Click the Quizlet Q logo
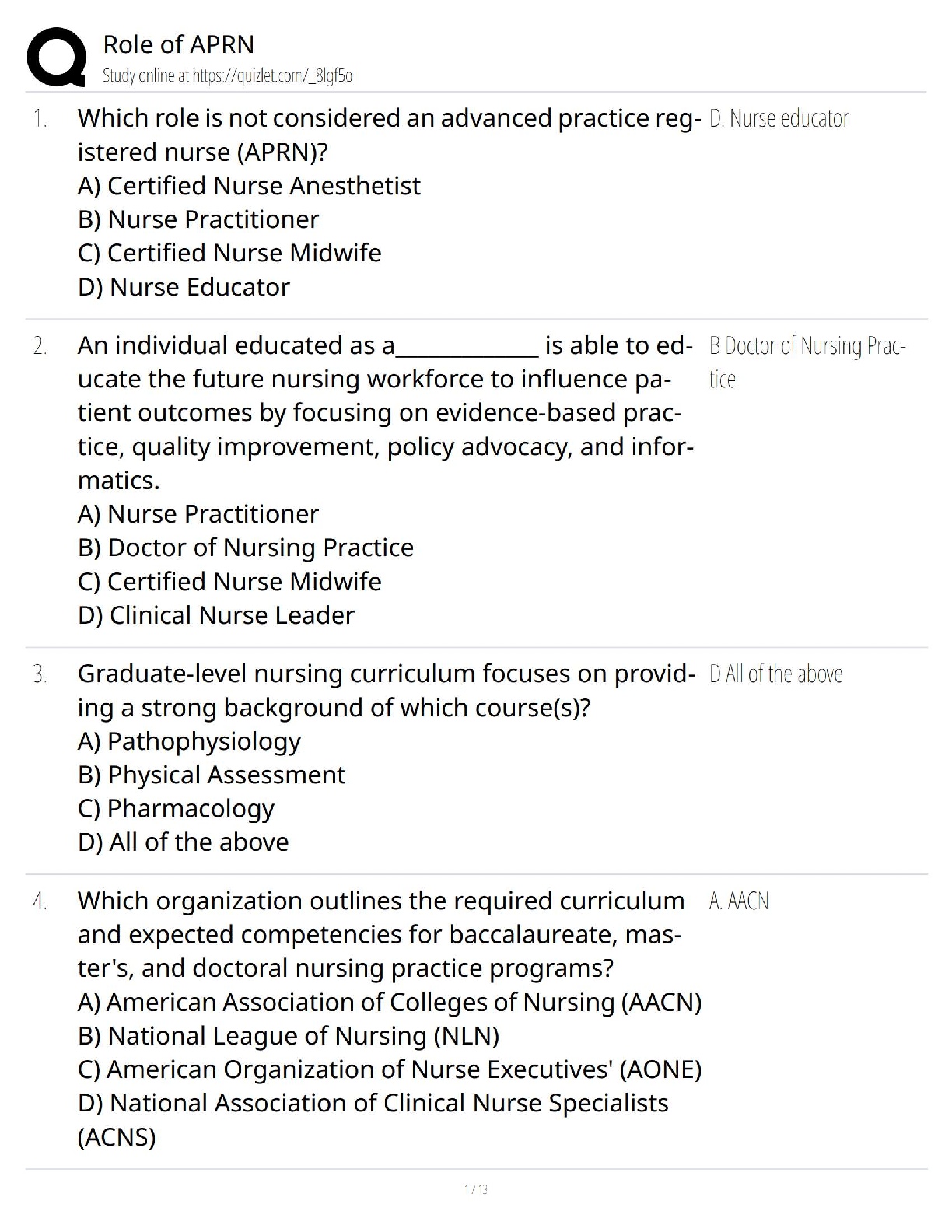 pyautogui.click(x=55, y=56)
